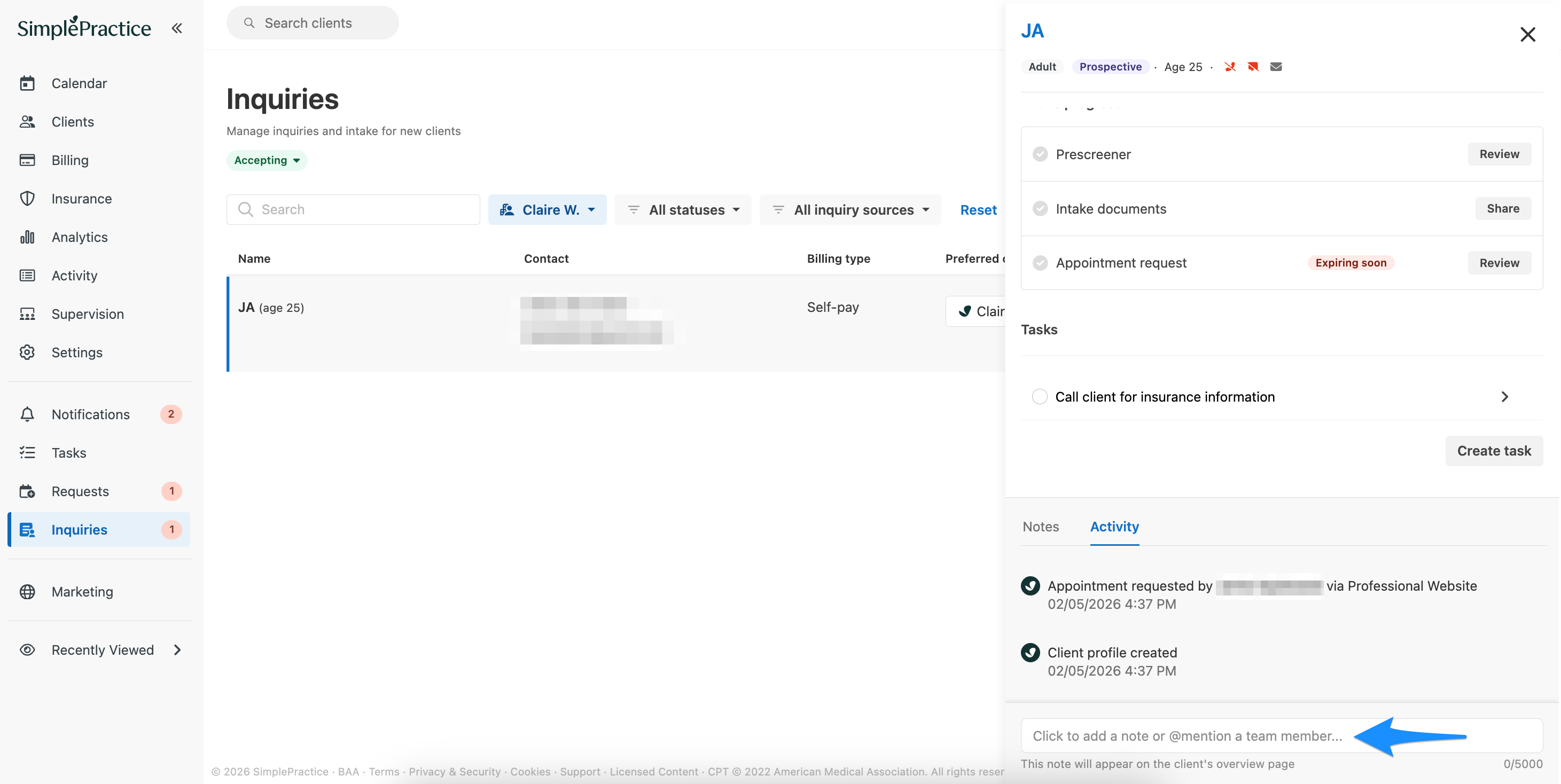This screenshot has height=784, width=1561.
Task: Open Insurance from the sidebar
Action: tap(81, 198)
